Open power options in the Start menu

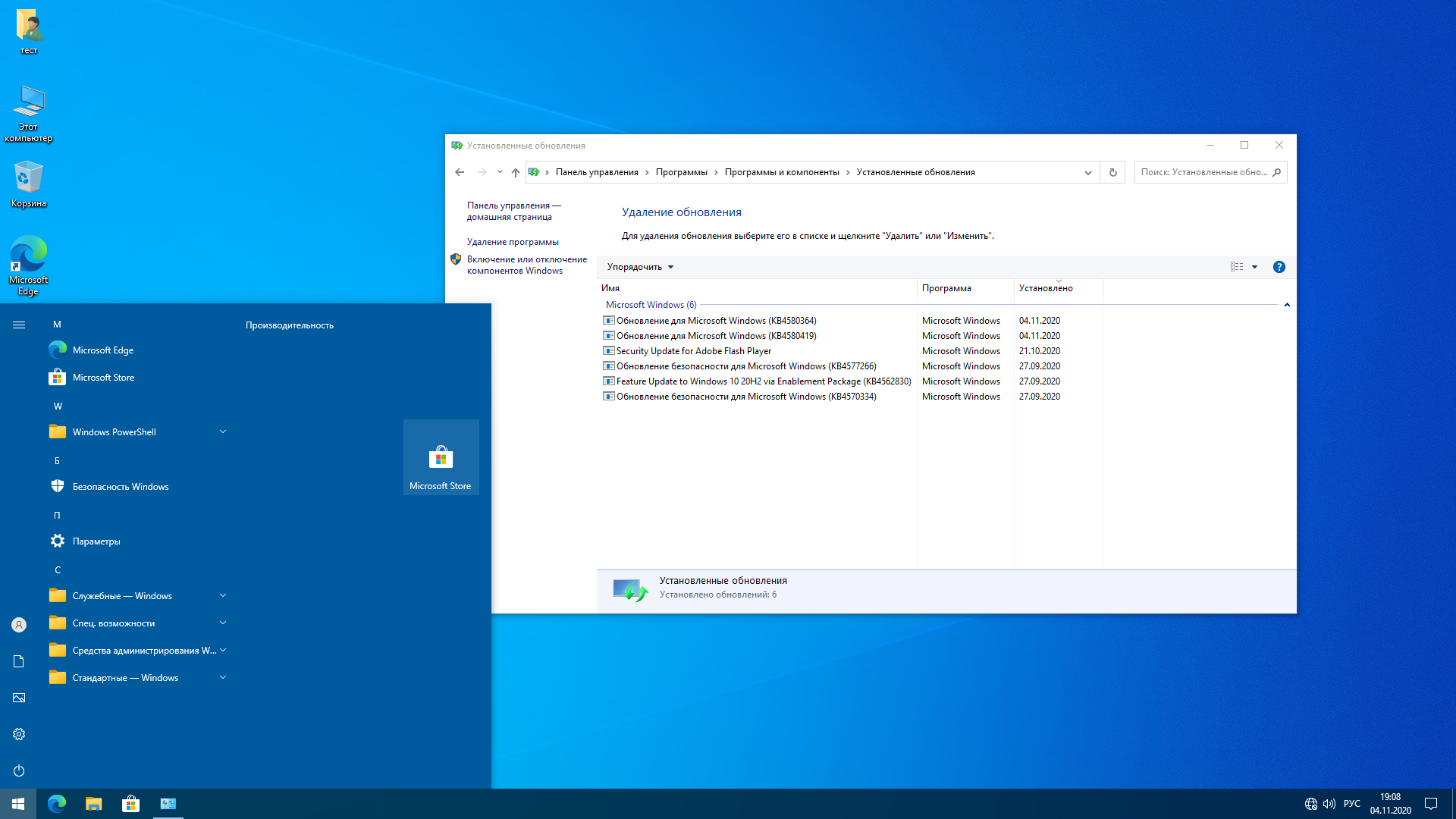[x=17, y=770]
